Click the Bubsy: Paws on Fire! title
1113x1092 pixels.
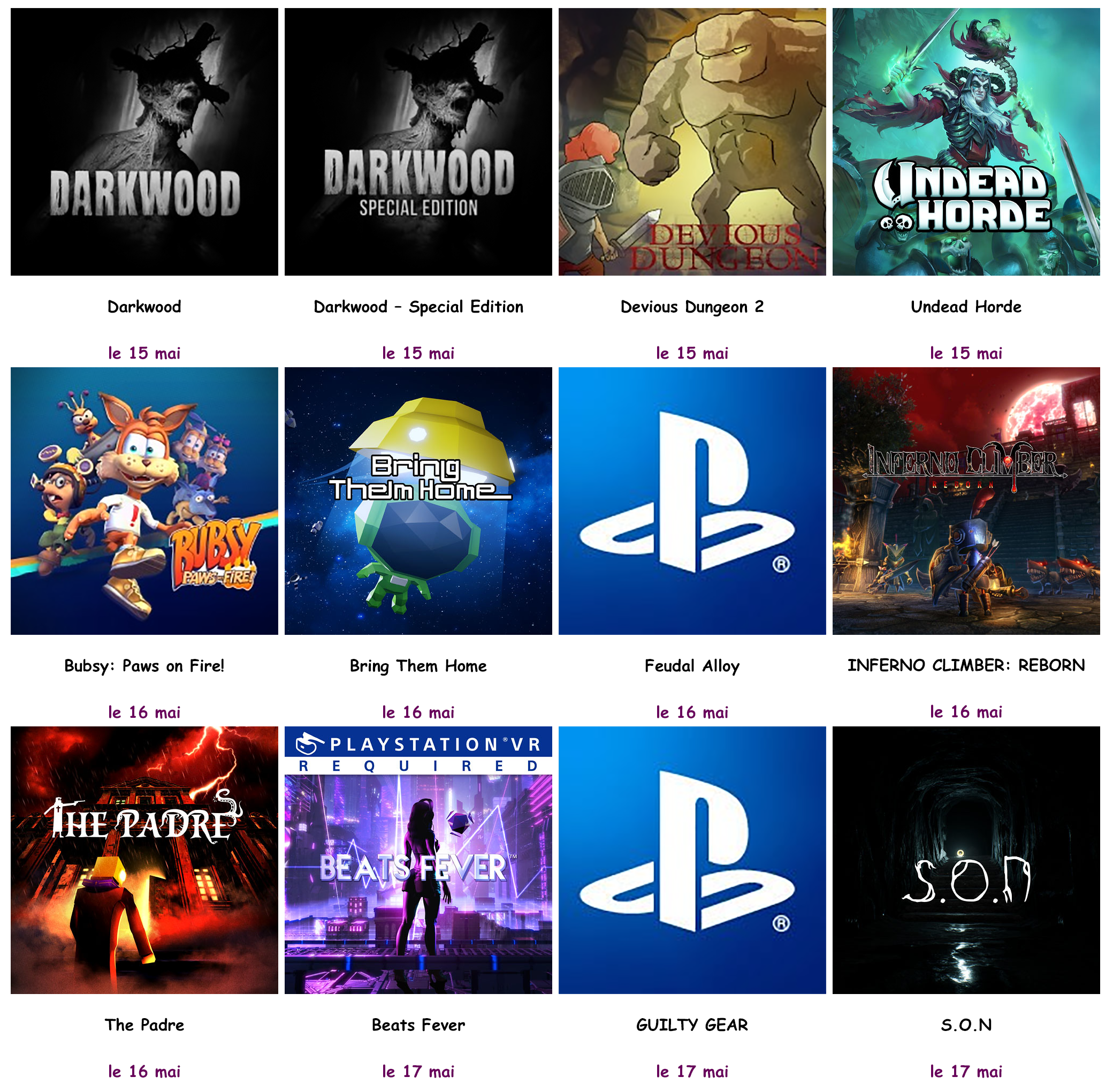(144, 666)
